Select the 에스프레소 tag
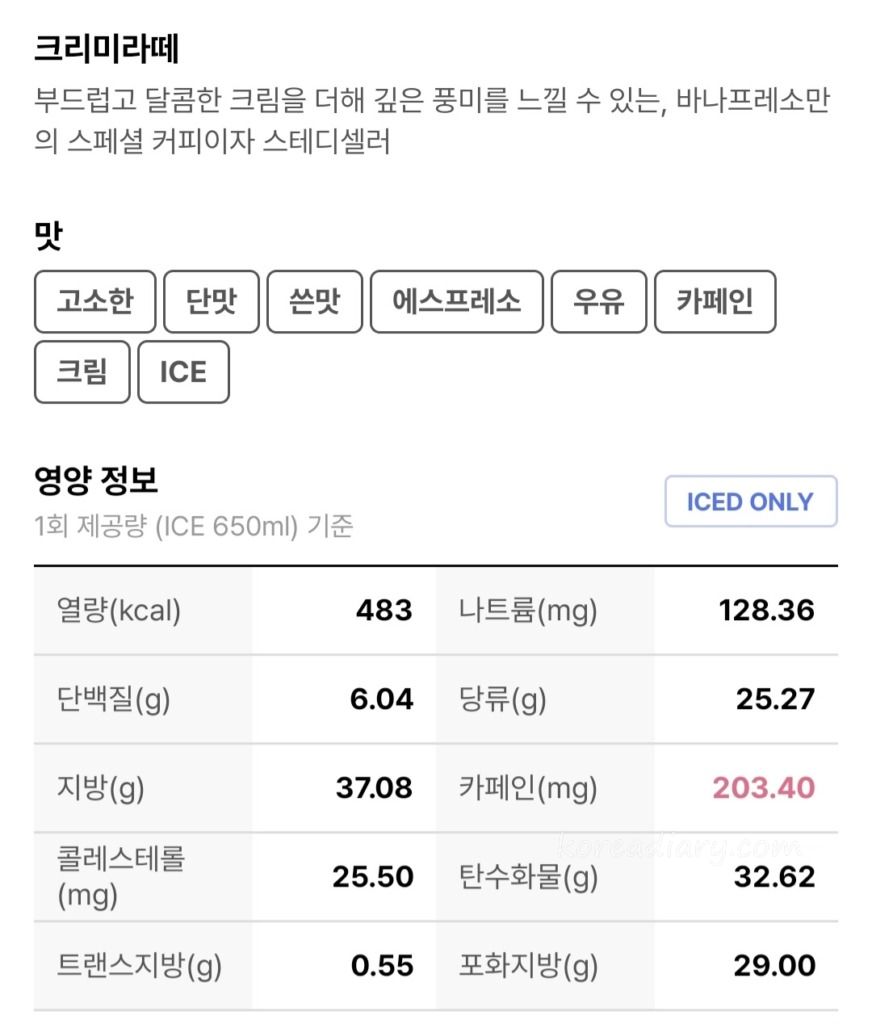The width and height of the screenshot is (872, 1024). [x=457, y=302]
